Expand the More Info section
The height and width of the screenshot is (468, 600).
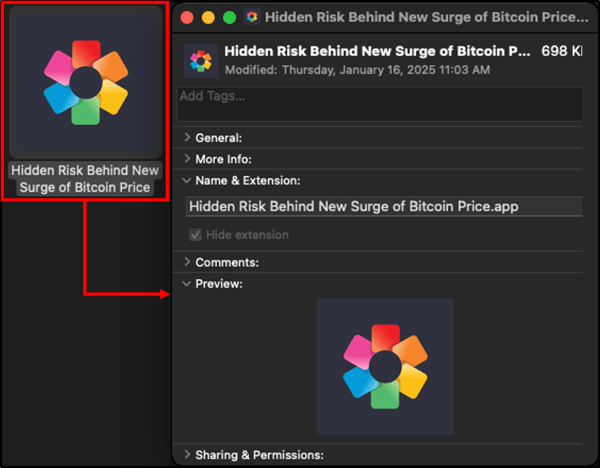point(188,159)
